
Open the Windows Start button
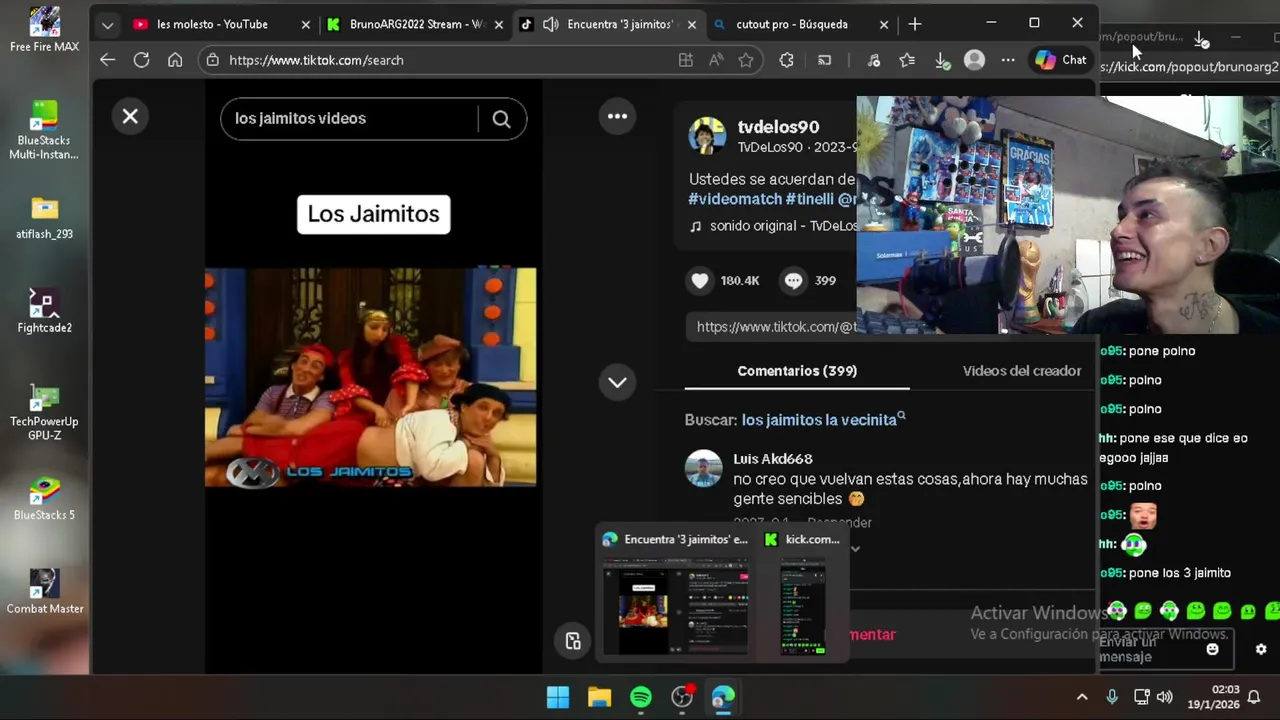coord(558,697)
